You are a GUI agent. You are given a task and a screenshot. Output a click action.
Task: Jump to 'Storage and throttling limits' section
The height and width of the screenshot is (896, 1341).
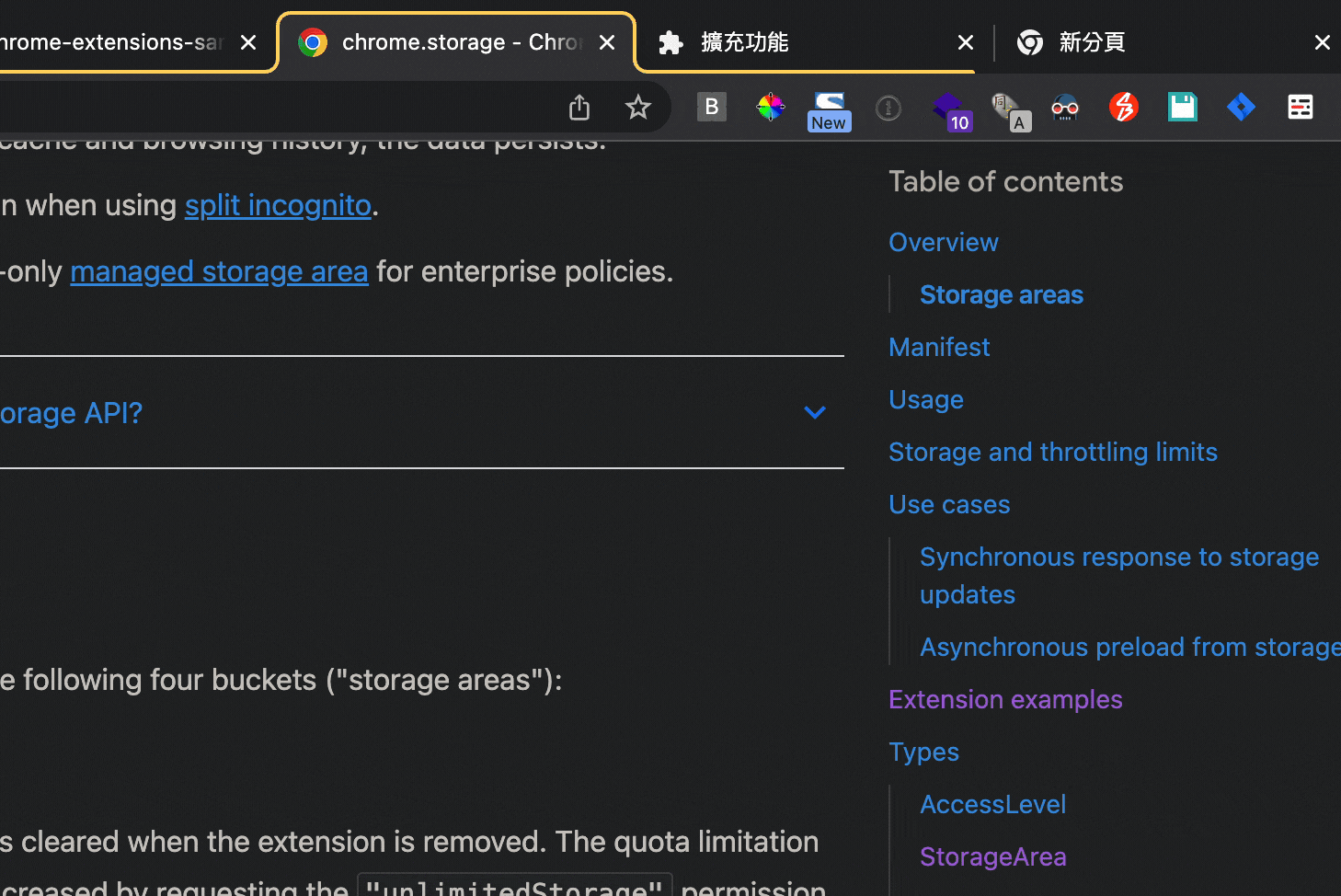click(x=1052, y=452)
